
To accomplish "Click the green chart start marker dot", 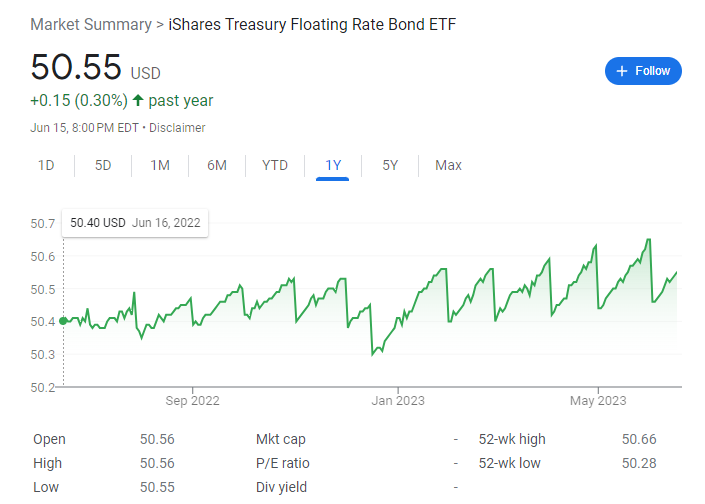I will pos(64,321).
